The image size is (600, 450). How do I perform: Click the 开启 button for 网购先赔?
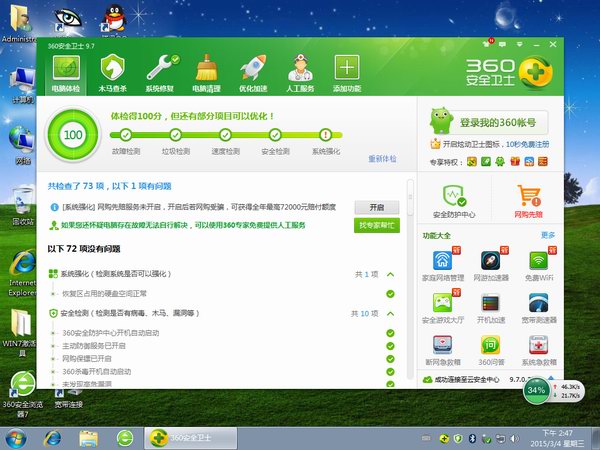point(377,207)
